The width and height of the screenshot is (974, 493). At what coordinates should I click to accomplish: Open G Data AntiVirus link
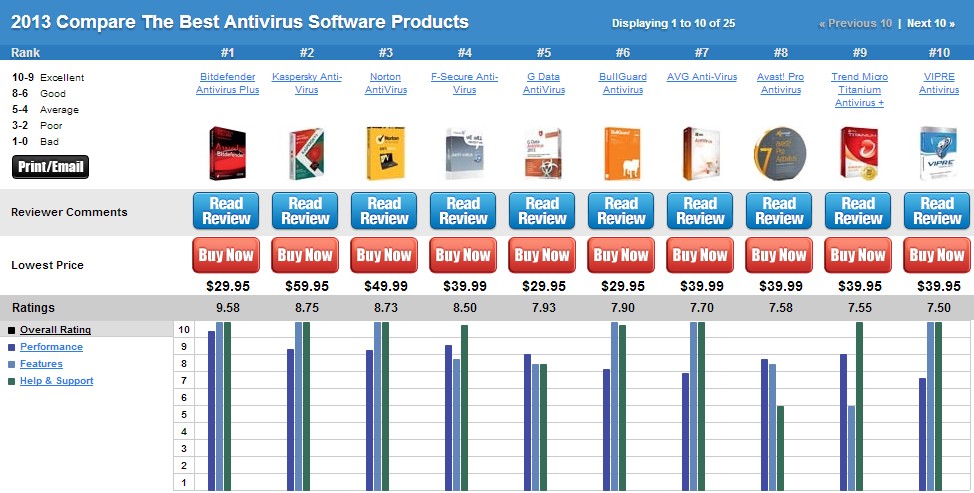544,83
